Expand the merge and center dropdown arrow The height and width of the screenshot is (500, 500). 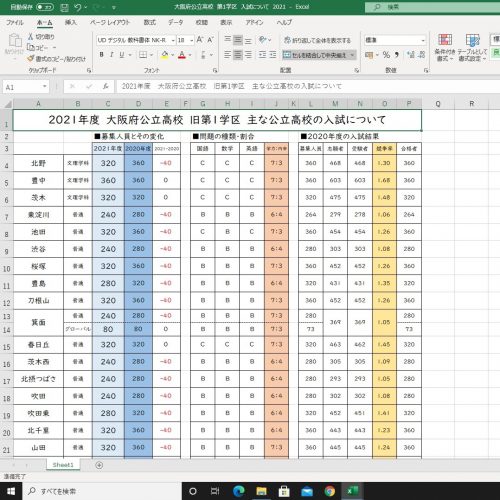[x=352, y=55]
